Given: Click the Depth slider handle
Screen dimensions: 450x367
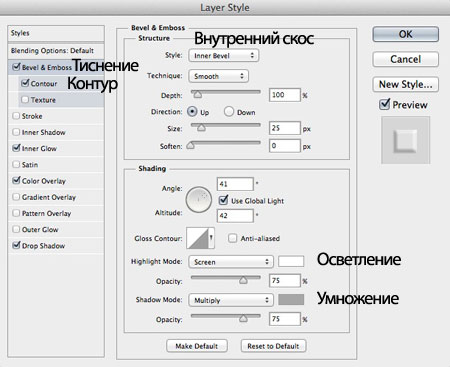Looking at the screenshot, I should pos(198,95).
